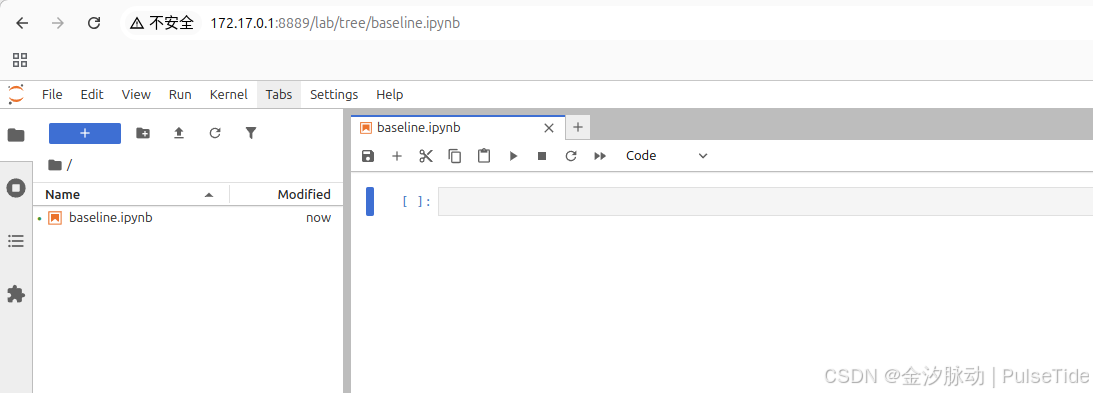Open the Kernel menu
Image resolution: width=1093 pixels, height=393 pixels.
[229, 94]
